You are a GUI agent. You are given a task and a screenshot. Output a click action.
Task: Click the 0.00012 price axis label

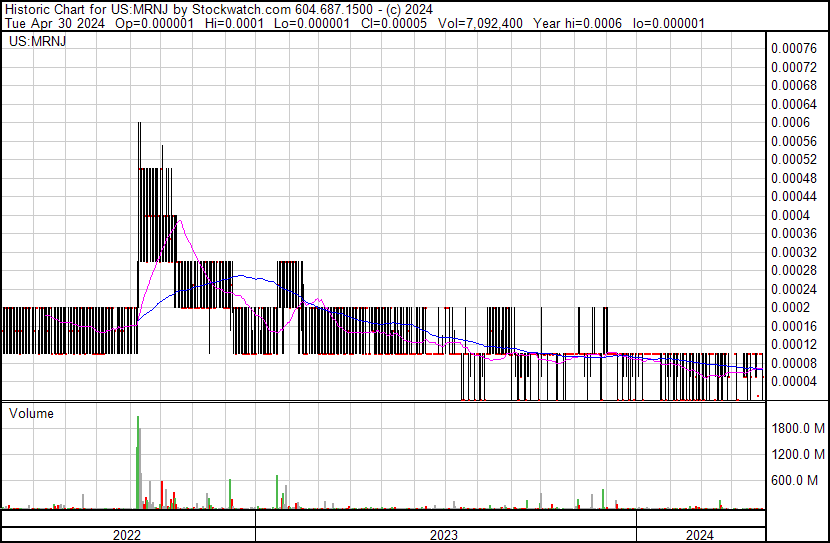pos(794,345)
